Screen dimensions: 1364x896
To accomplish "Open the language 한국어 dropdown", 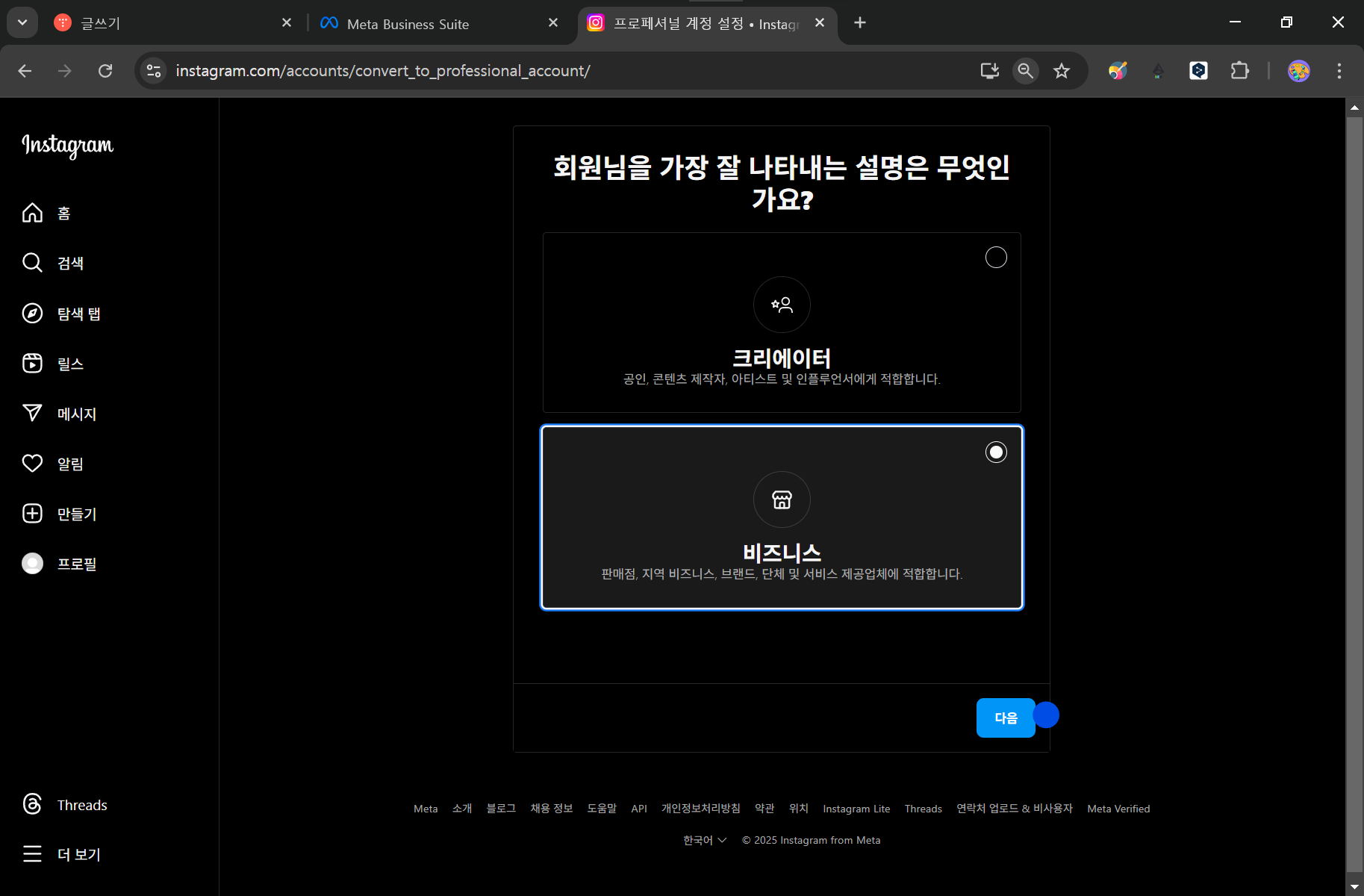I will coord(704,840).
